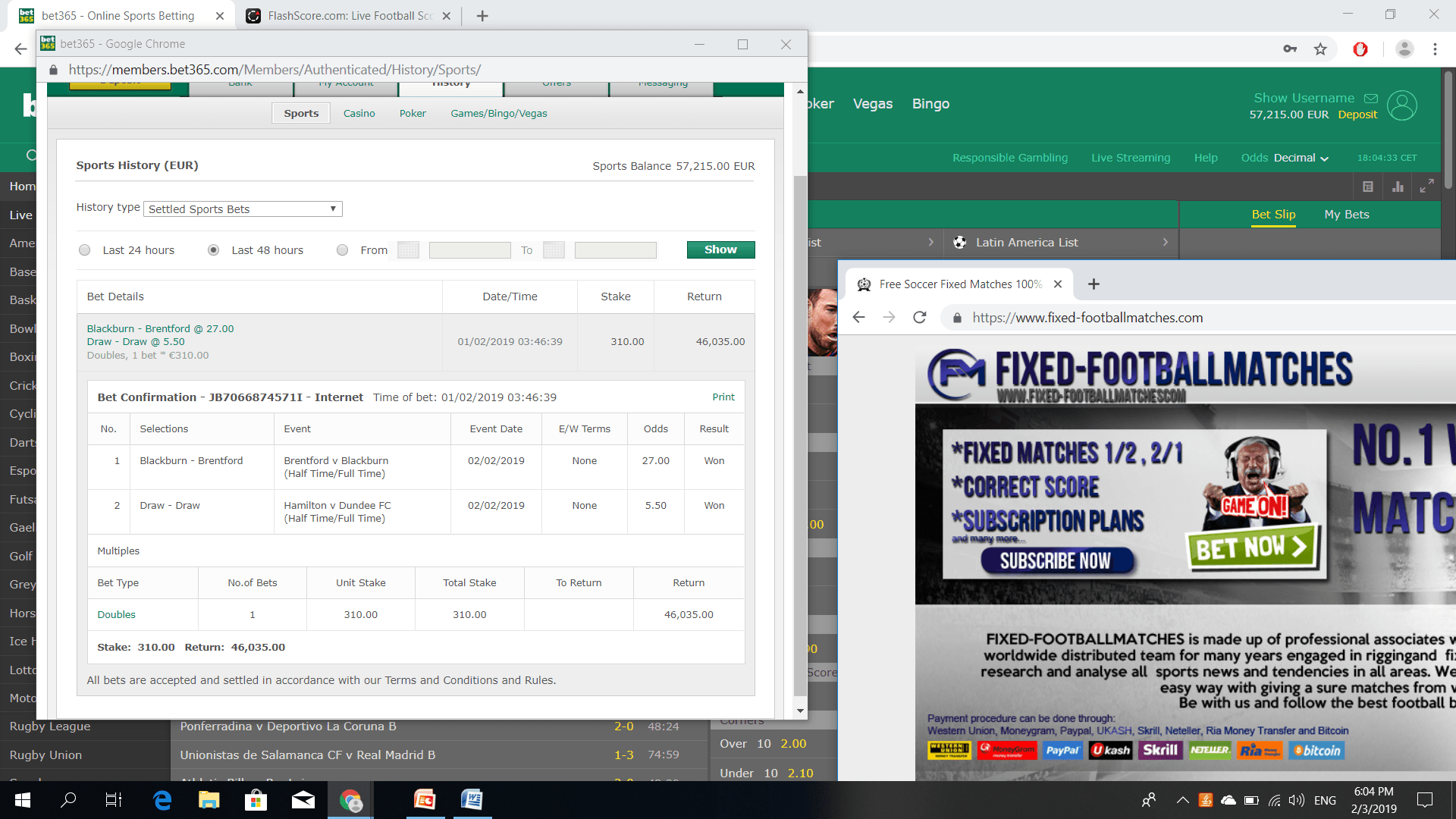Open the Odds Decimal format dropdown

pyautogui.click(x=1301, y=158)
